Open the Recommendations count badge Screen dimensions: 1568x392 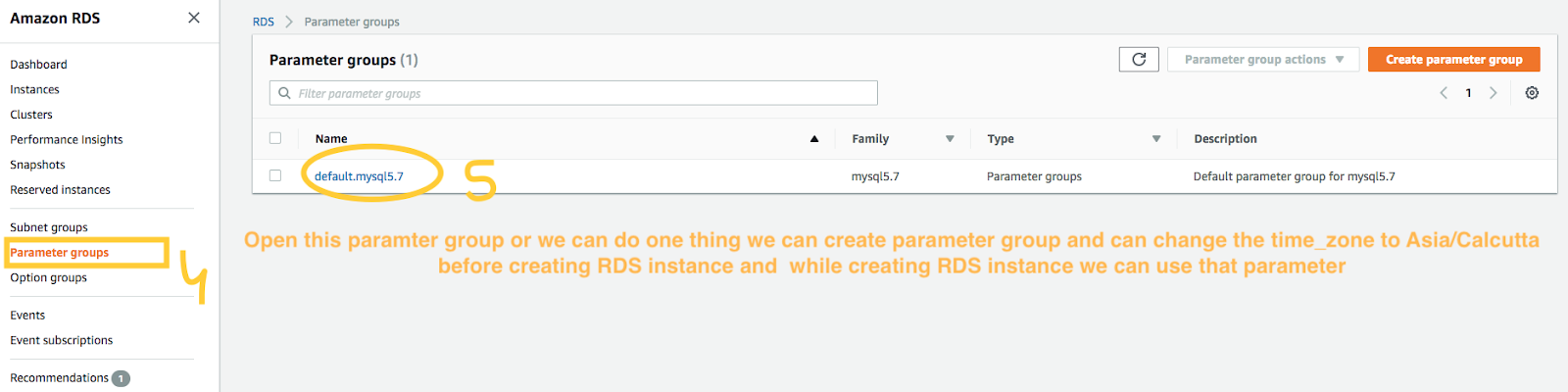pos(121,378)
